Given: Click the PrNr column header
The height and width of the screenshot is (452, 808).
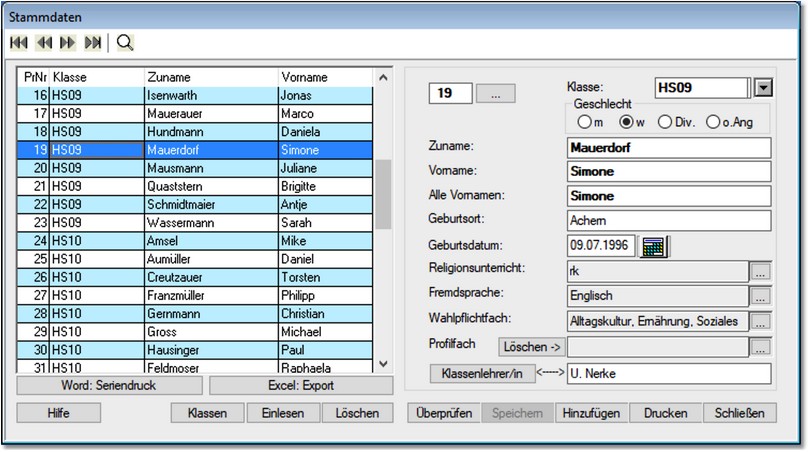Looking at the screenshot, I should coord(33,77).
